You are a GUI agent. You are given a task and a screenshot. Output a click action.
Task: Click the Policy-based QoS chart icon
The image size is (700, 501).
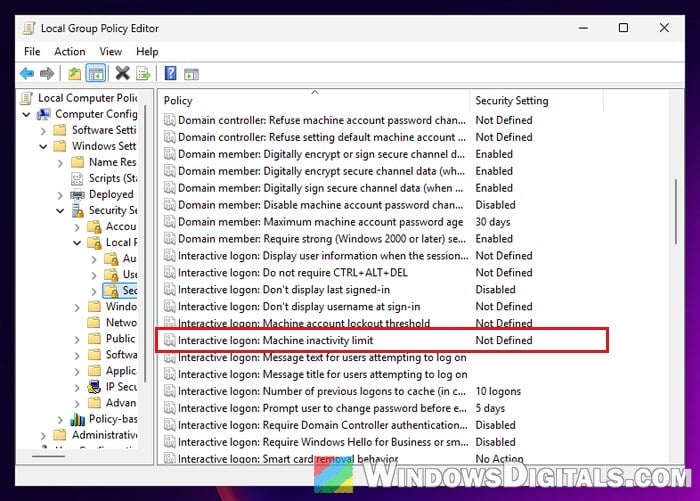pos(78,419)
